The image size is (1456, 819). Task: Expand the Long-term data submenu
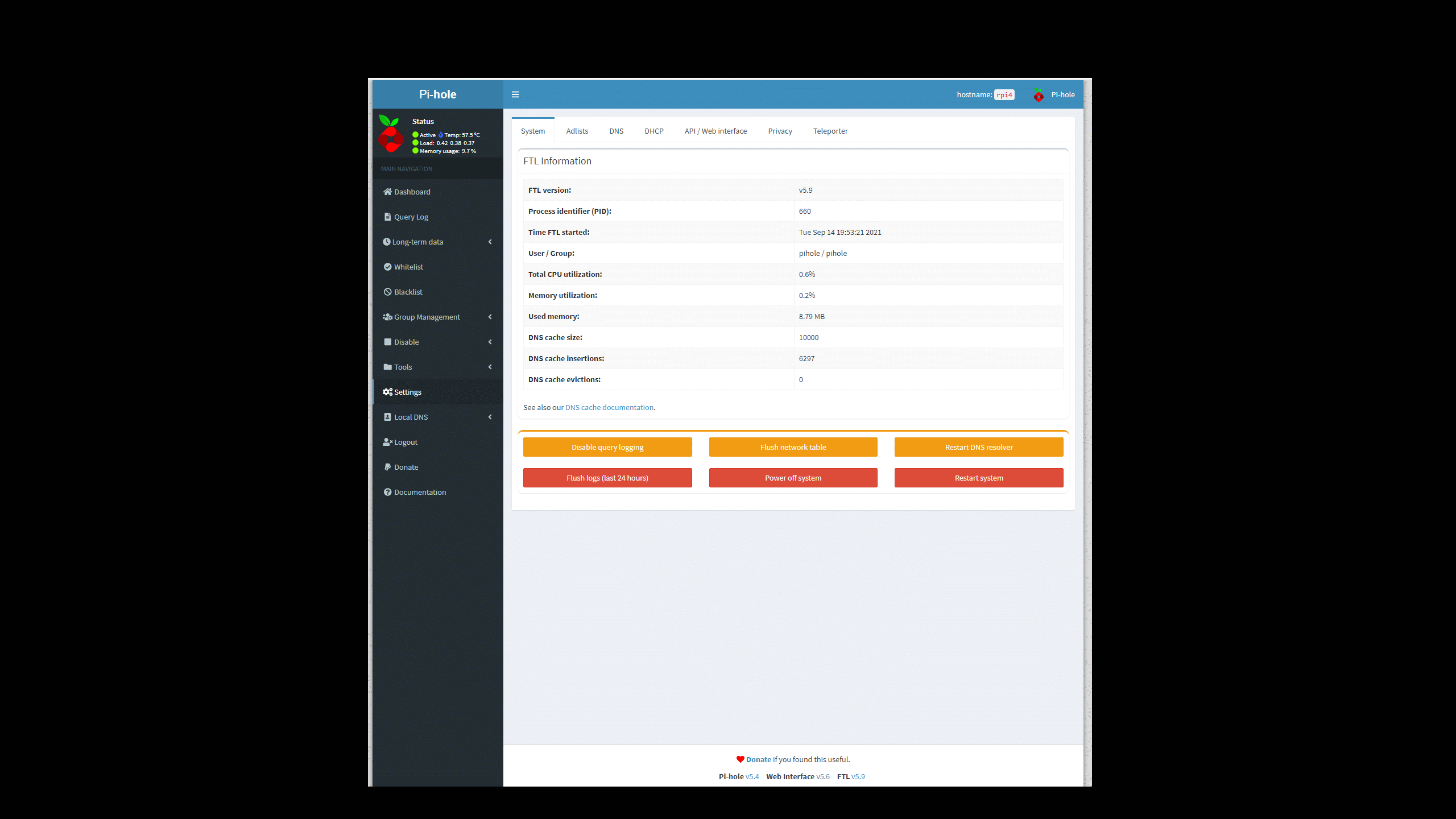[x=490, y=242]
